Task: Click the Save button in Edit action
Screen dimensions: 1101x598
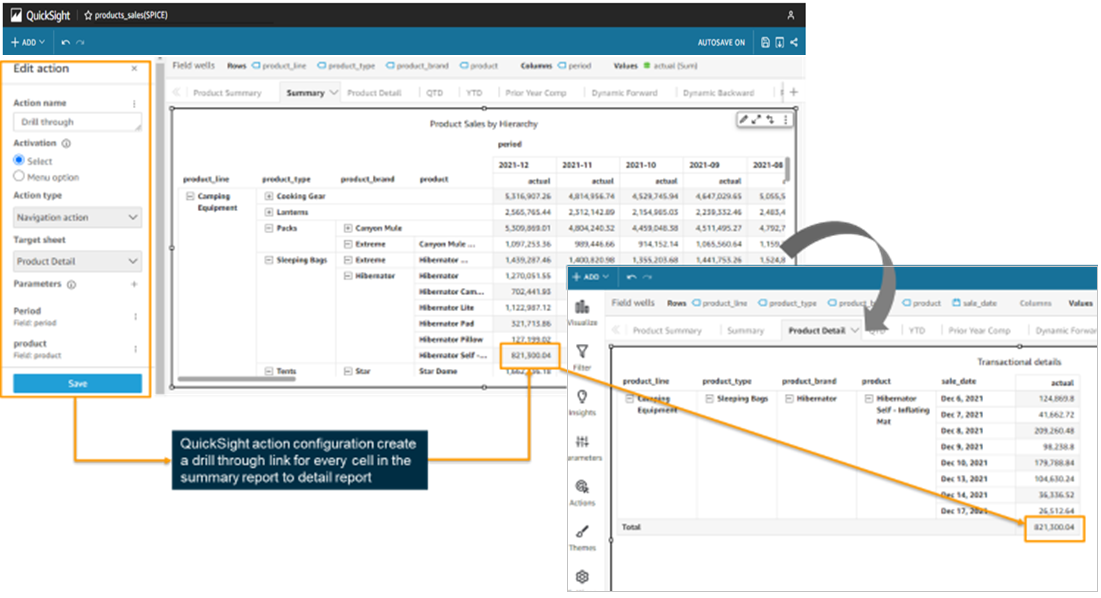Action: 77,383
